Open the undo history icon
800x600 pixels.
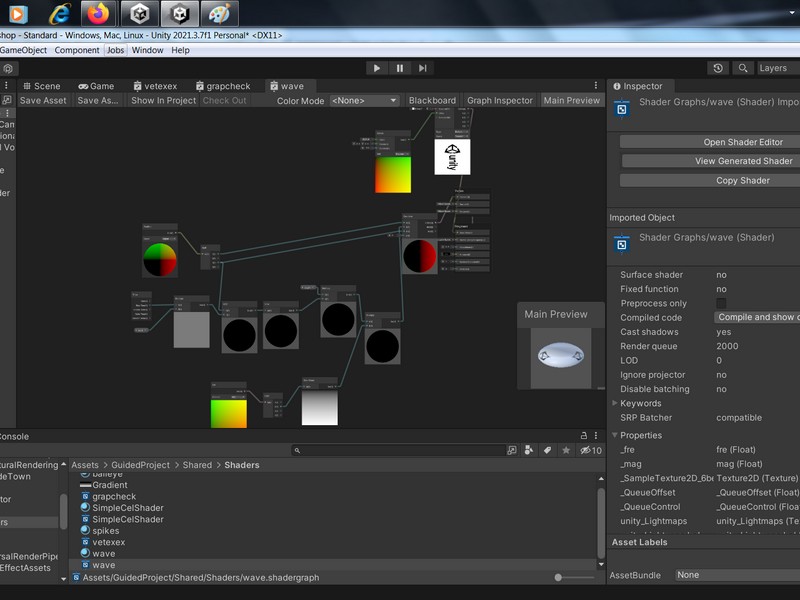[718, 68]
